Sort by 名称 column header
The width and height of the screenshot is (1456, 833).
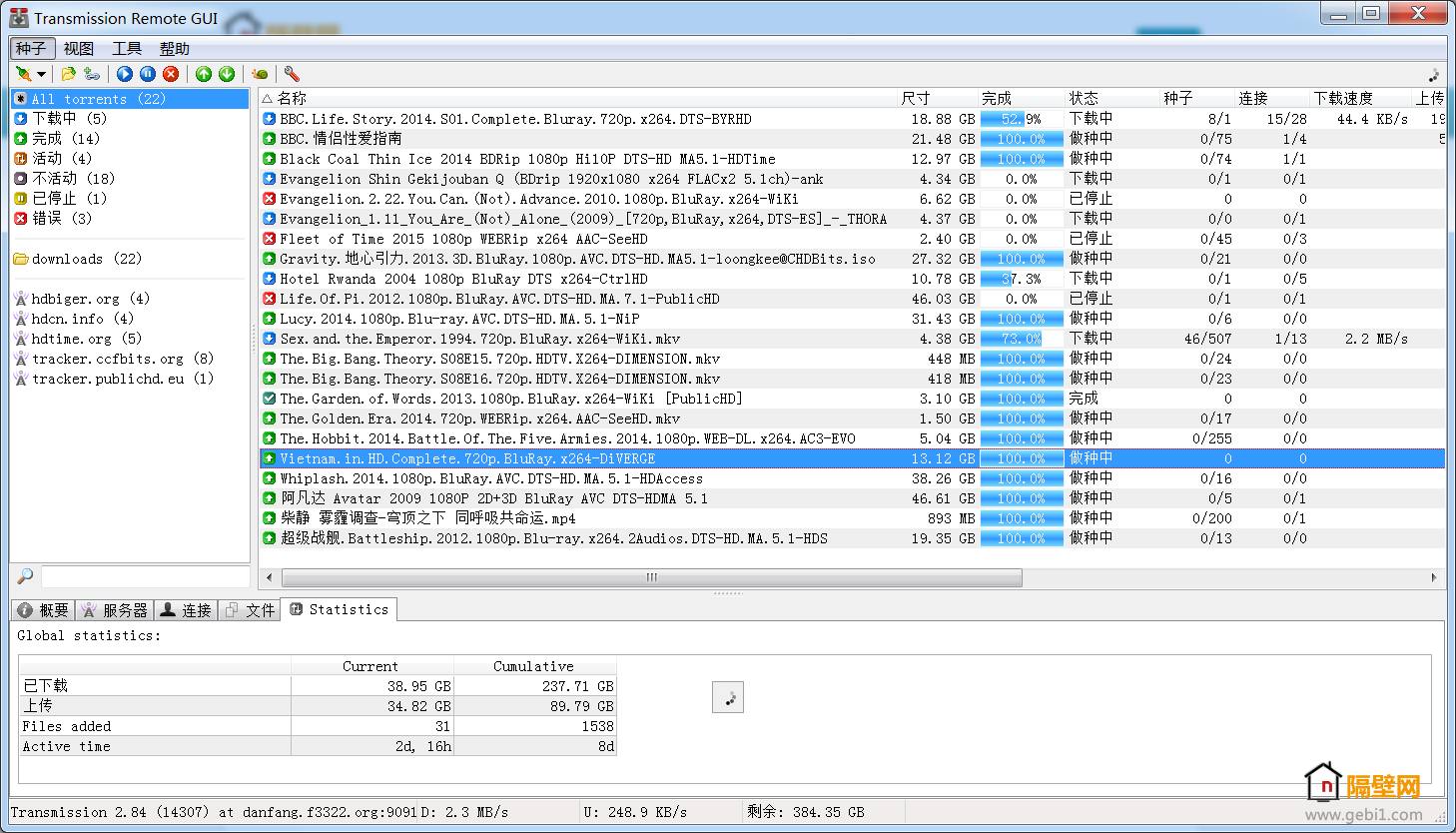[x=577, y=98]
